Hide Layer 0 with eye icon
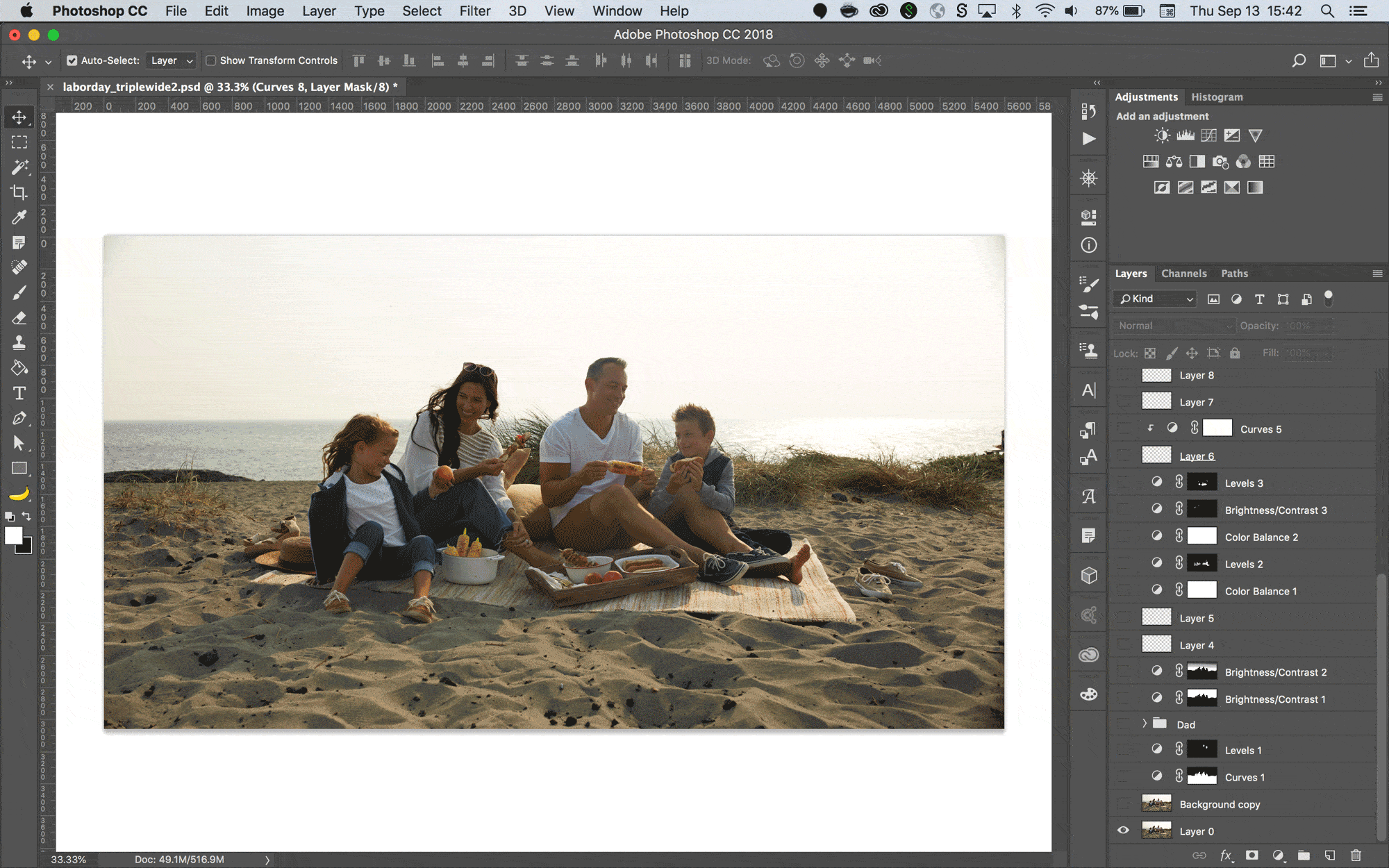 (1123, 831)
